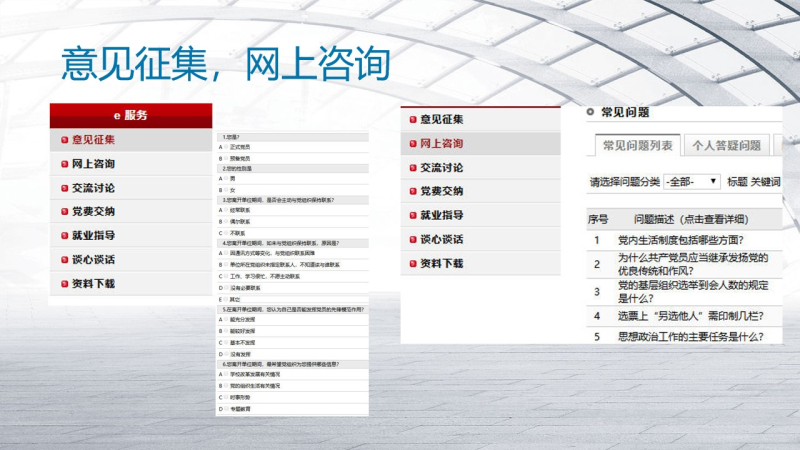Select the 常见问题列表 tab

click(637, 146)
